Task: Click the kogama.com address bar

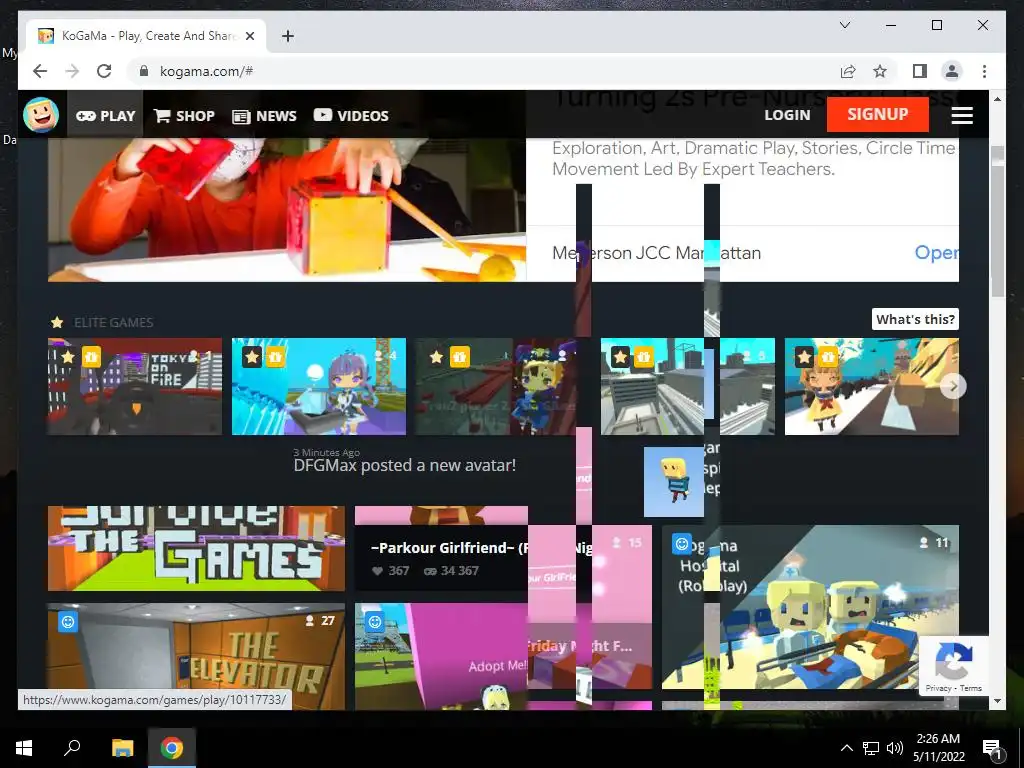Action: point(483,71)
